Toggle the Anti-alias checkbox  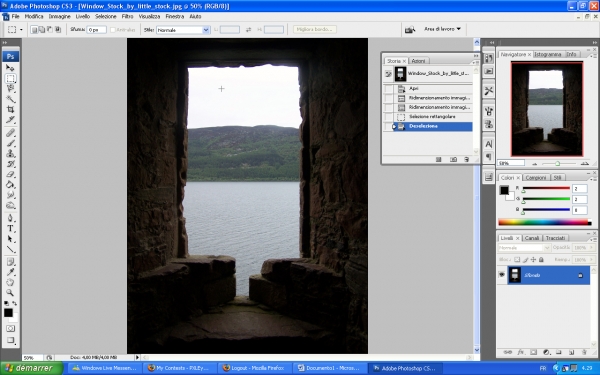[x=113, y=30]
